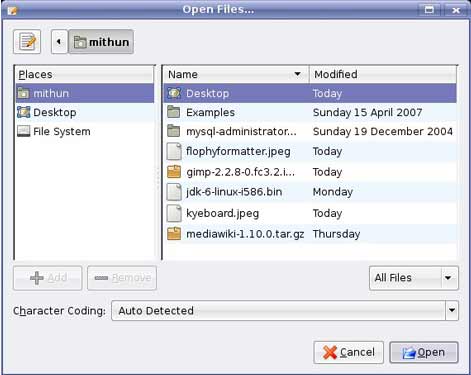
Task: Click the window menu icon in title bar
Action: 13,10
